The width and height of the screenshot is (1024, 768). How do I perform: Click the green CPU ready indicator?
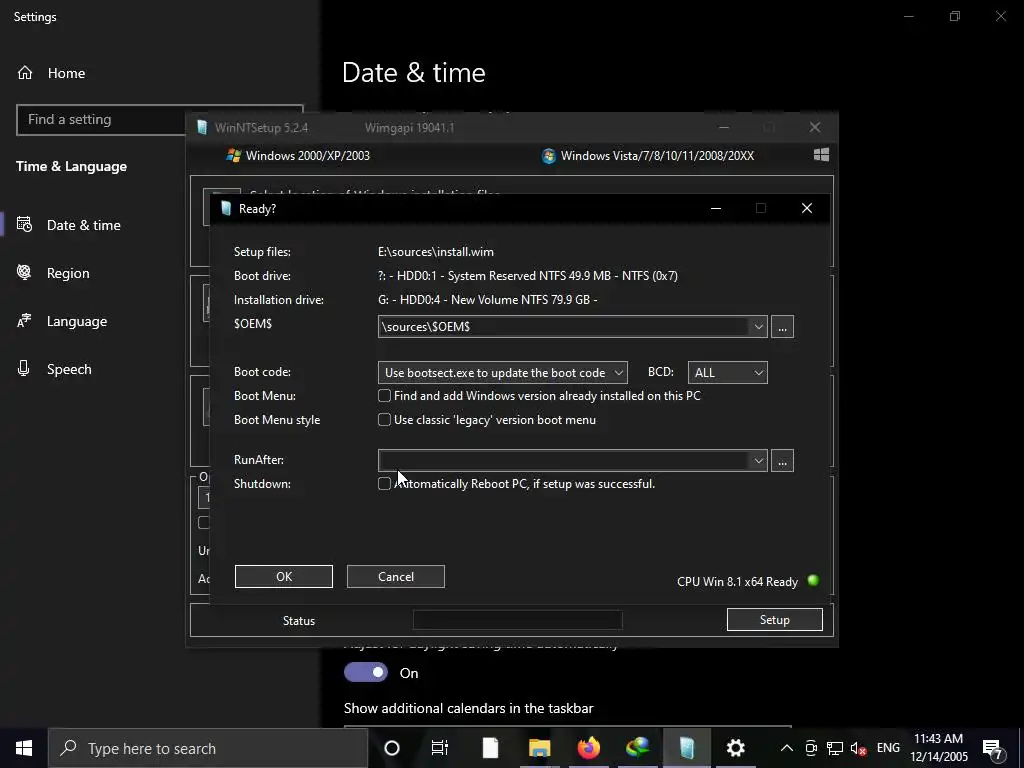(813, 581)
